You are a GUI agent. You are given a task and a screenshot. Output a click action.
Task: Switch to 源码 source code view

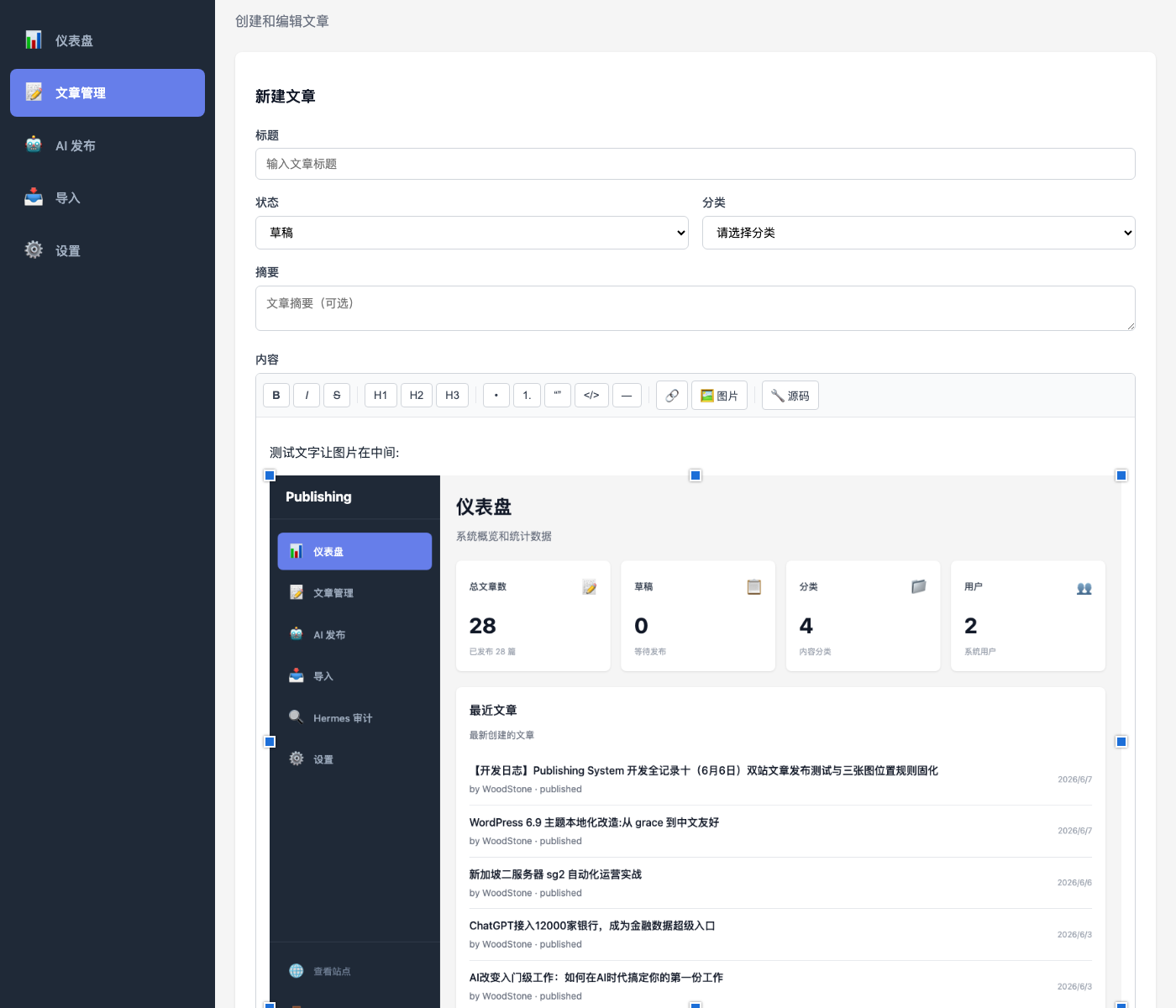click(790, 396)
